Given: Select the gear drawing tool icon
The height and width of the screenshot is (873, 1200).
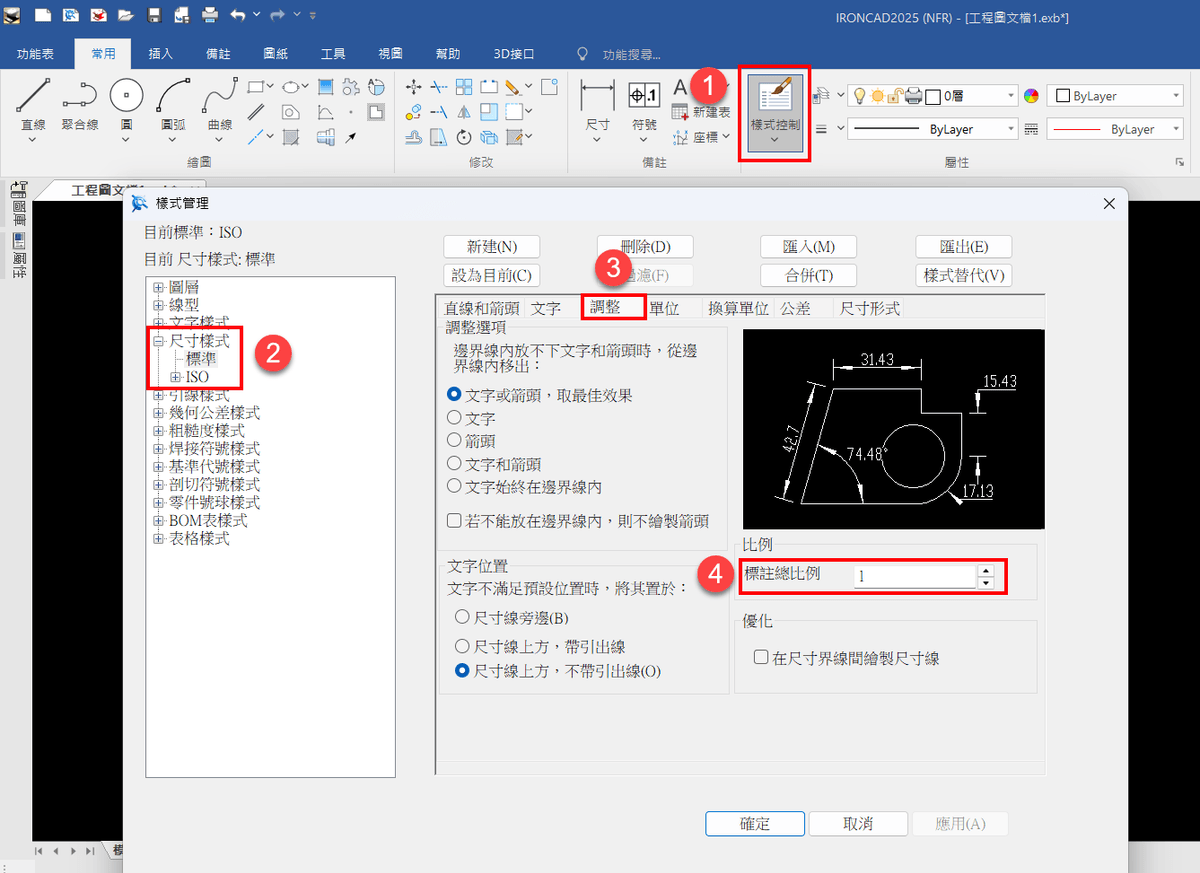Looking at the screenshot, I should click(351, 87).
